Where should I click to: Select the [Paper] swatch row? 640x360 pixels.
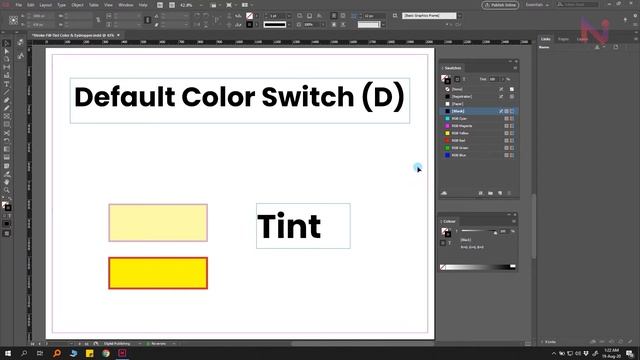pos(479,104)
